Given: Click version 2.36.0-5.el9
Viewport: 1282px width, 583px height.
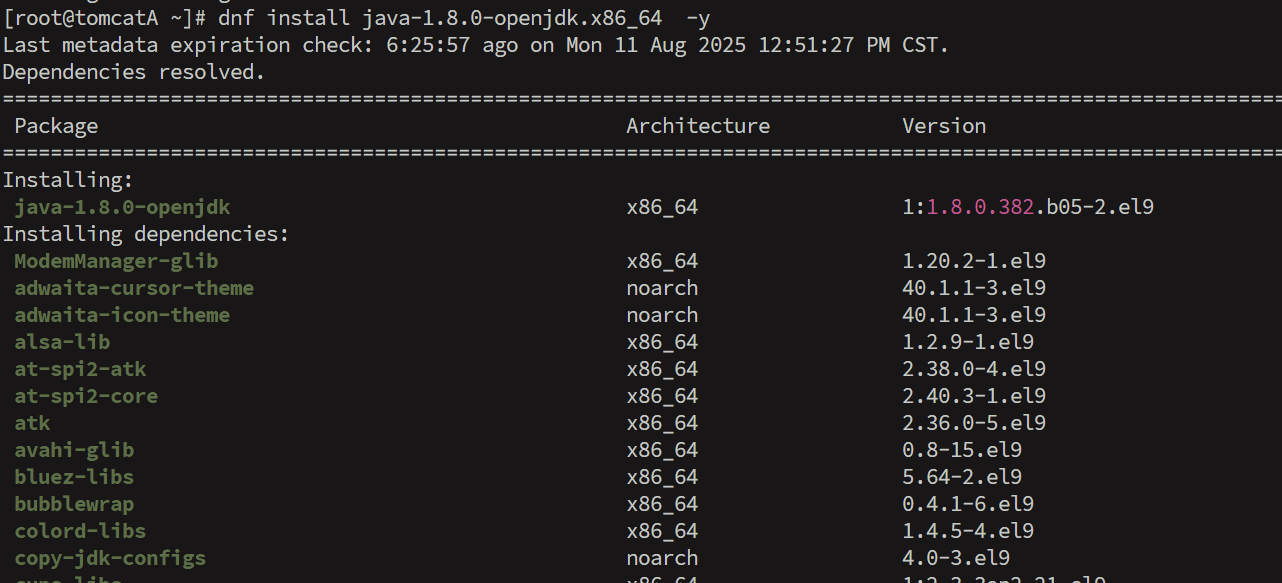Looking at the screenshot, I should [974, 423].
